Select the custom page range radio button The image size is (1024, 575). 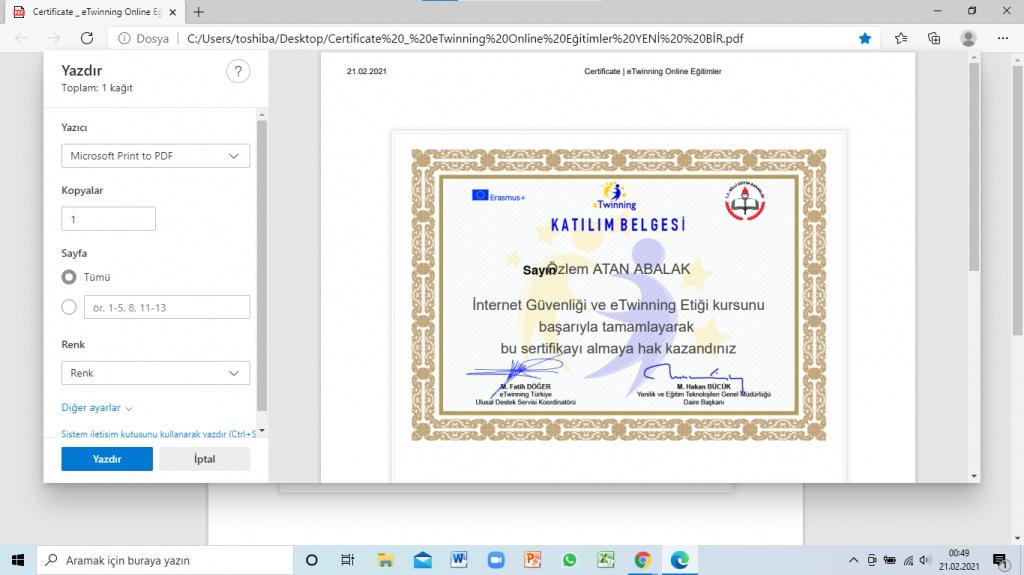pos(69,307)
